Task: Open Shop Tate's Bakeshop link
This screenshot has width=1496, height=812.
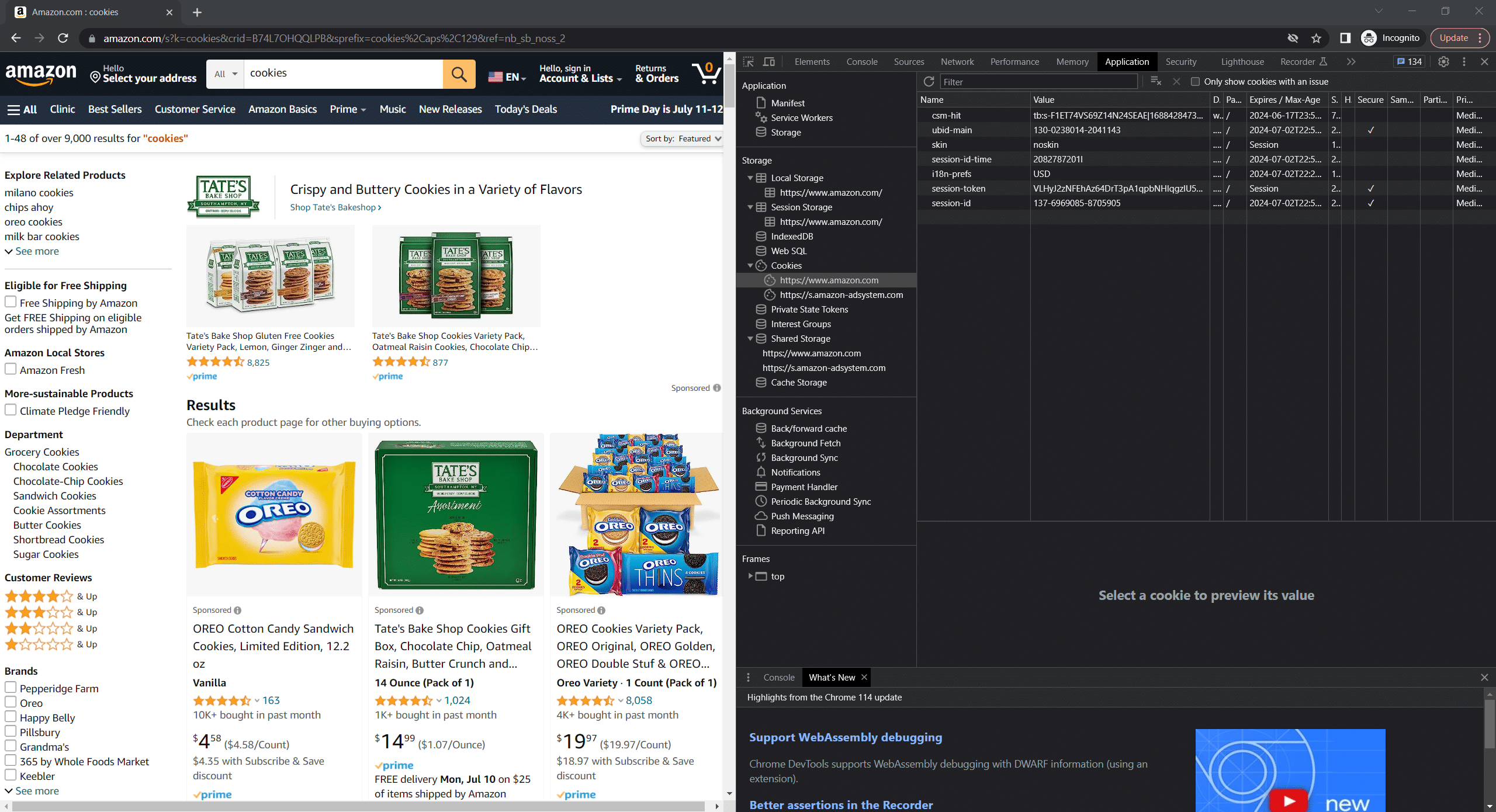Action: 335,208
